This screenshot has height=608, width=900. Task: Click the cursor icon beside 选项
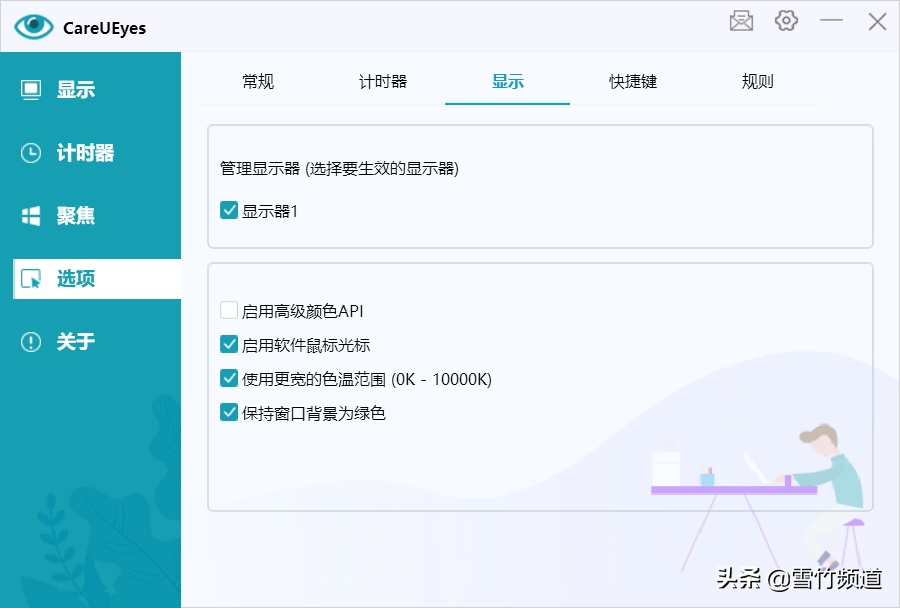click(x=31, y=279)
